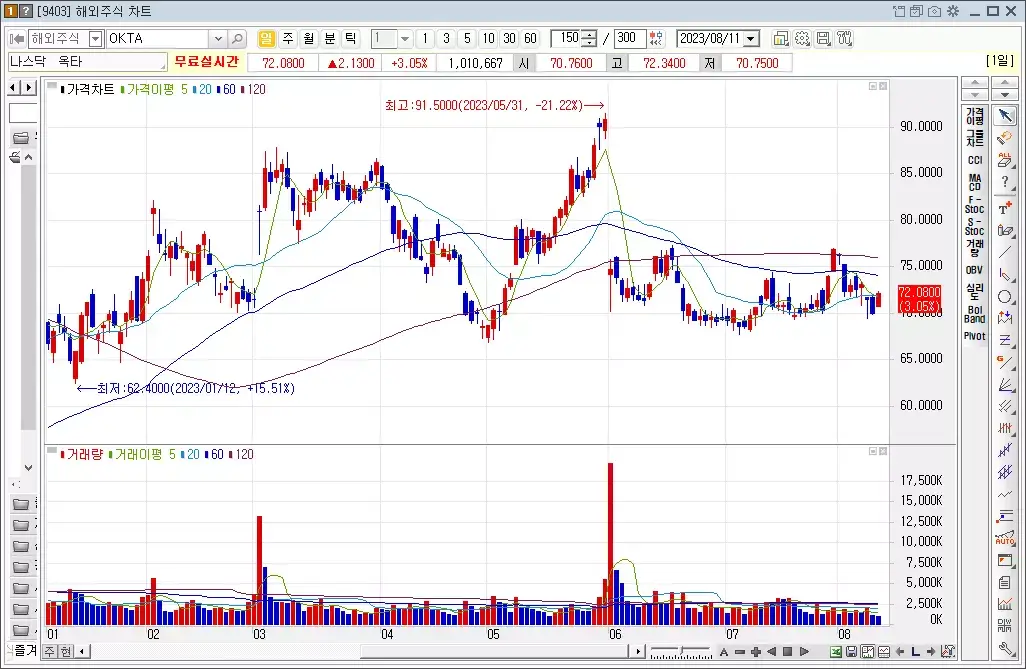Click the chart template icon in top toolbar
The width and height of the screenshot is (1026, 669).
coord(781,39)
